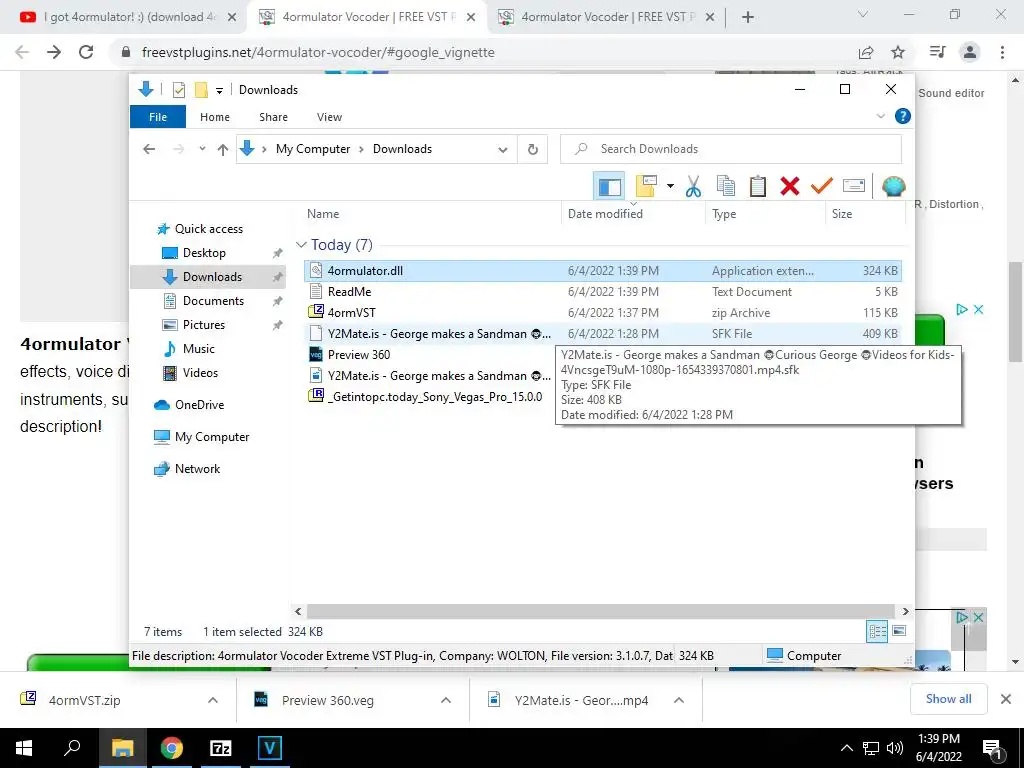The height and width of the screenshot is (768, 1024).
Task: Open the View ribbon tab
Action: point(329,117)
